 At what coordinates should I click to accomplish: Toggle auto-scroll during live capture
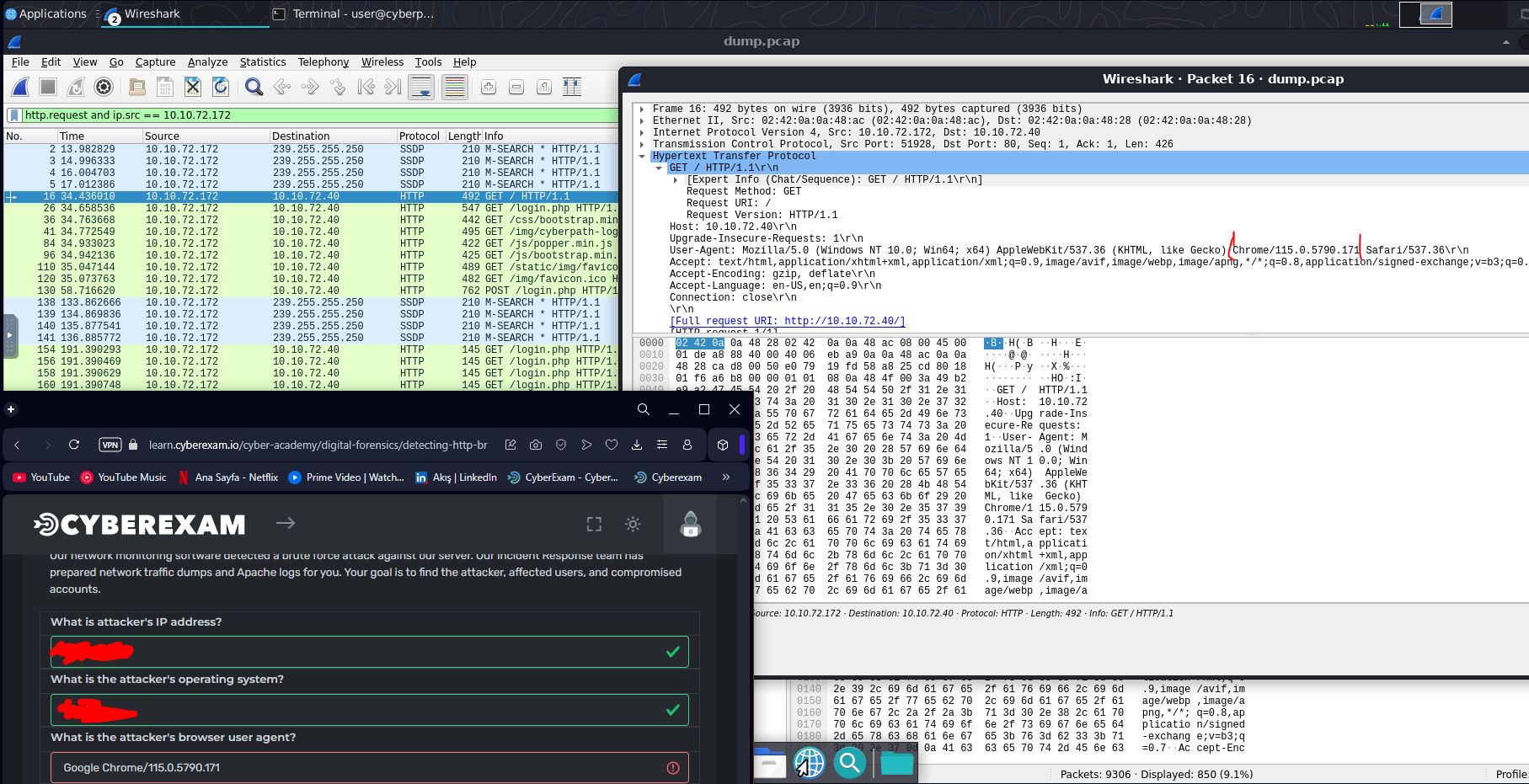(421, 87)
